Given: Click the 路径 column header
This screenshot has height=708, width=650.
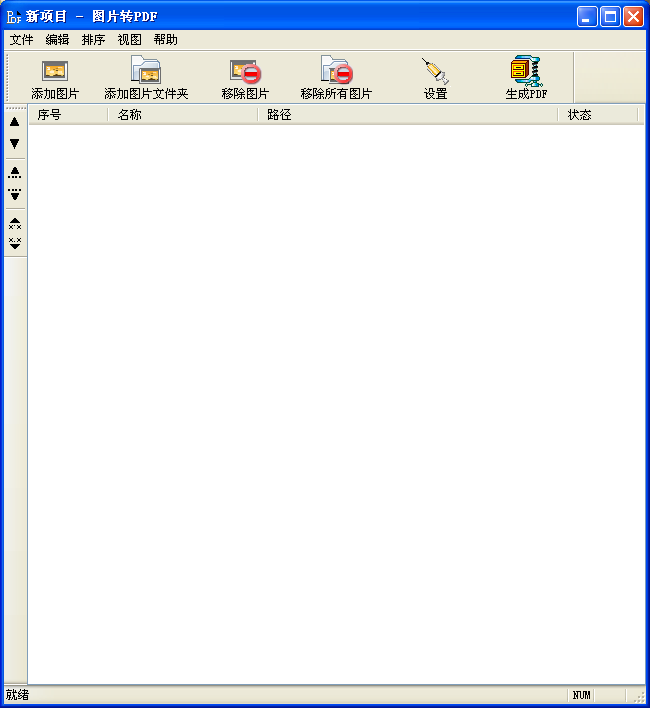Looking at the screenshot, I should (x=408, y=115).
